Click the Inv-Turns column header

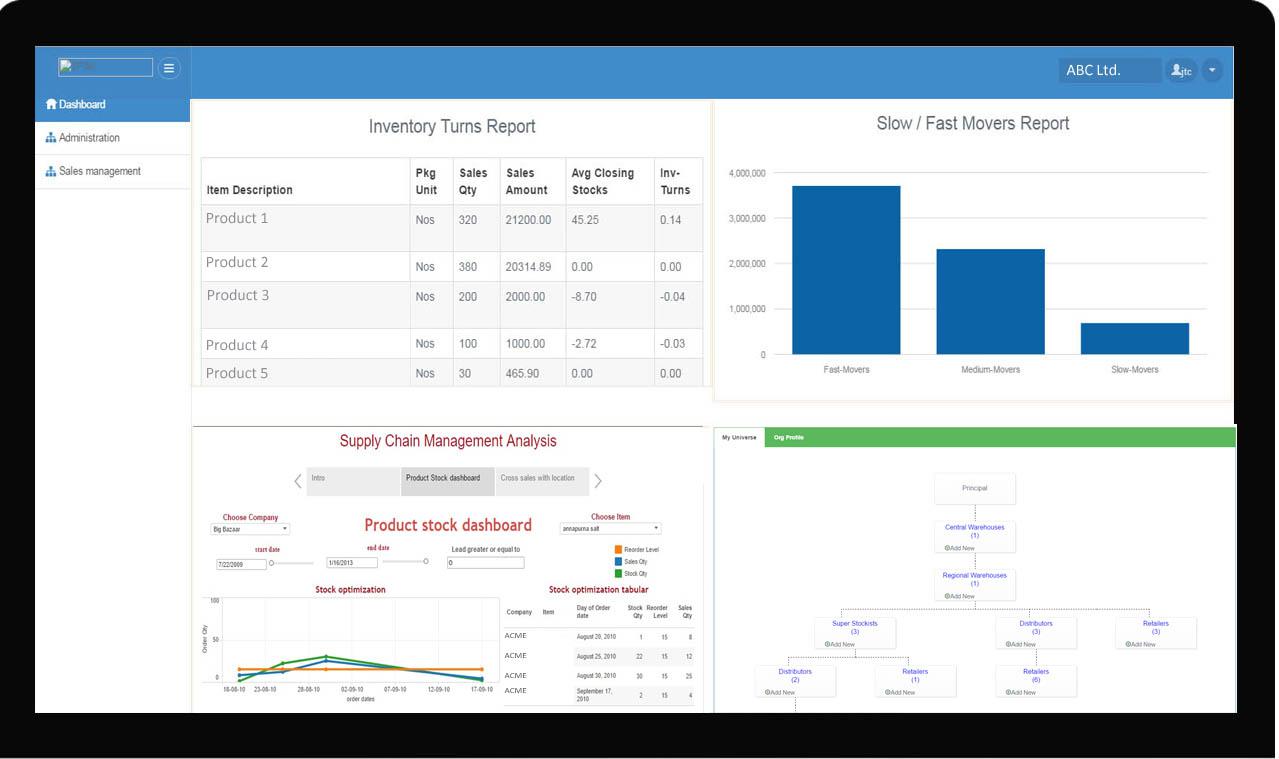[675, 181]
